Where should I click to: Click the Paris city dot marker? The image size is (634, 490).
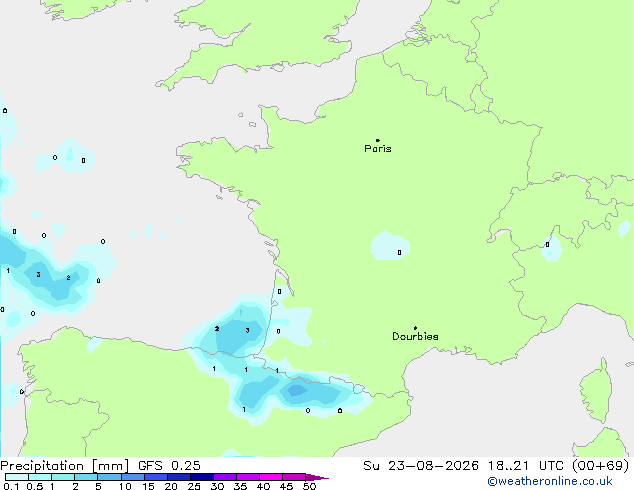point(378,140)
